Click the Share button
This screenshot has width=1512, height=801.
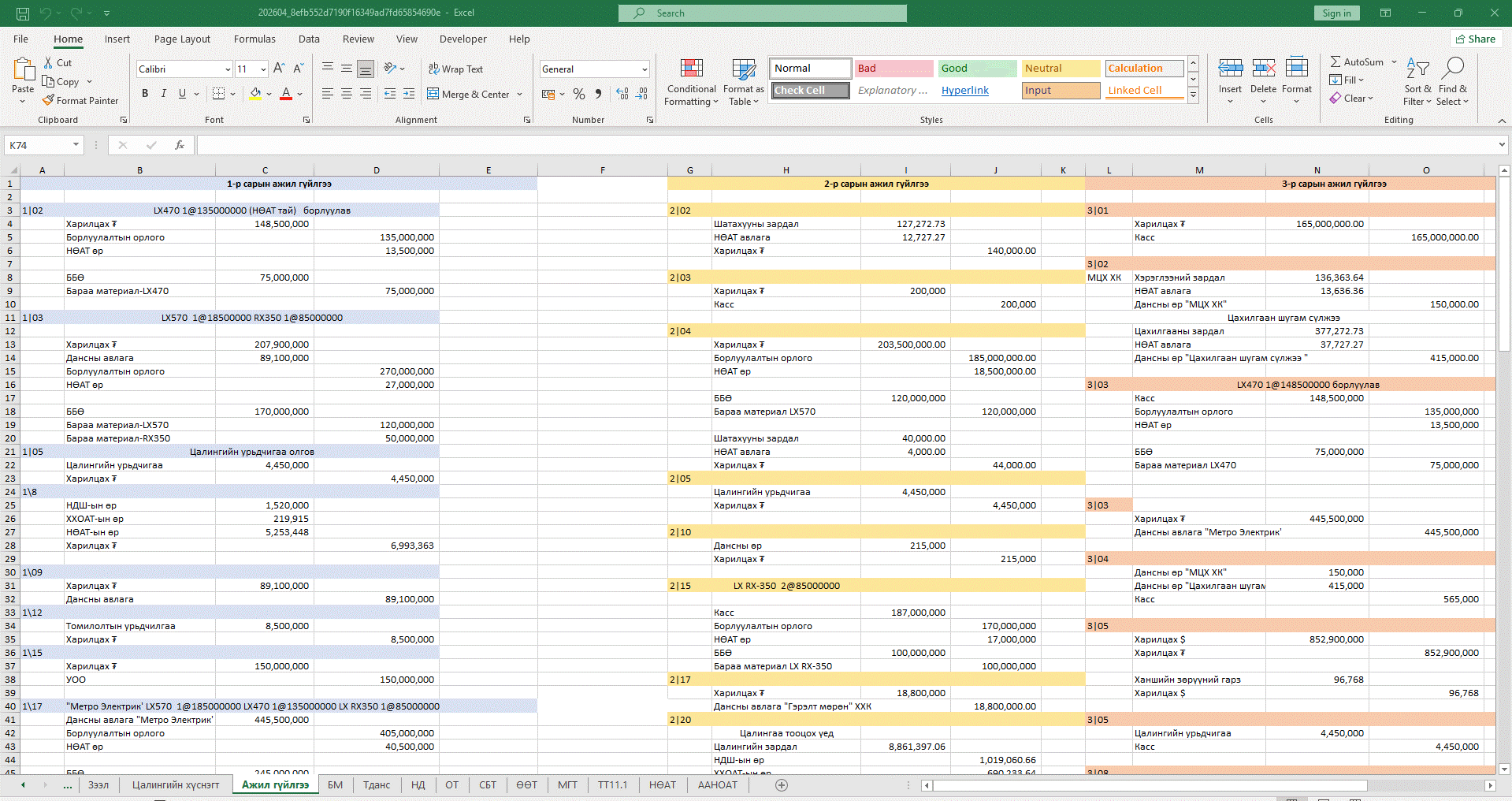tap(1476, 39)
